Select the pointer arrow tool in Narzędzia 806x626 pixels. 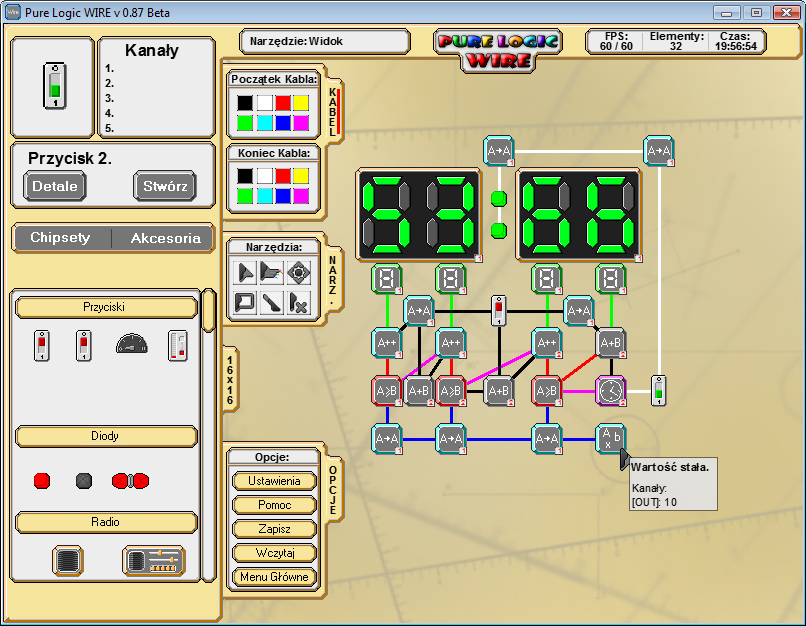(x=243, y=272)
